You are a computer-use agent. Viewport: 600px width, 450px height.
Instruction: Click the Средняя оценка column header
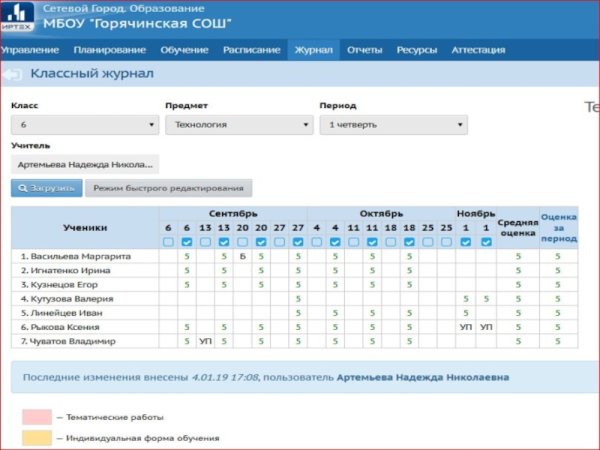coord(518,228)
